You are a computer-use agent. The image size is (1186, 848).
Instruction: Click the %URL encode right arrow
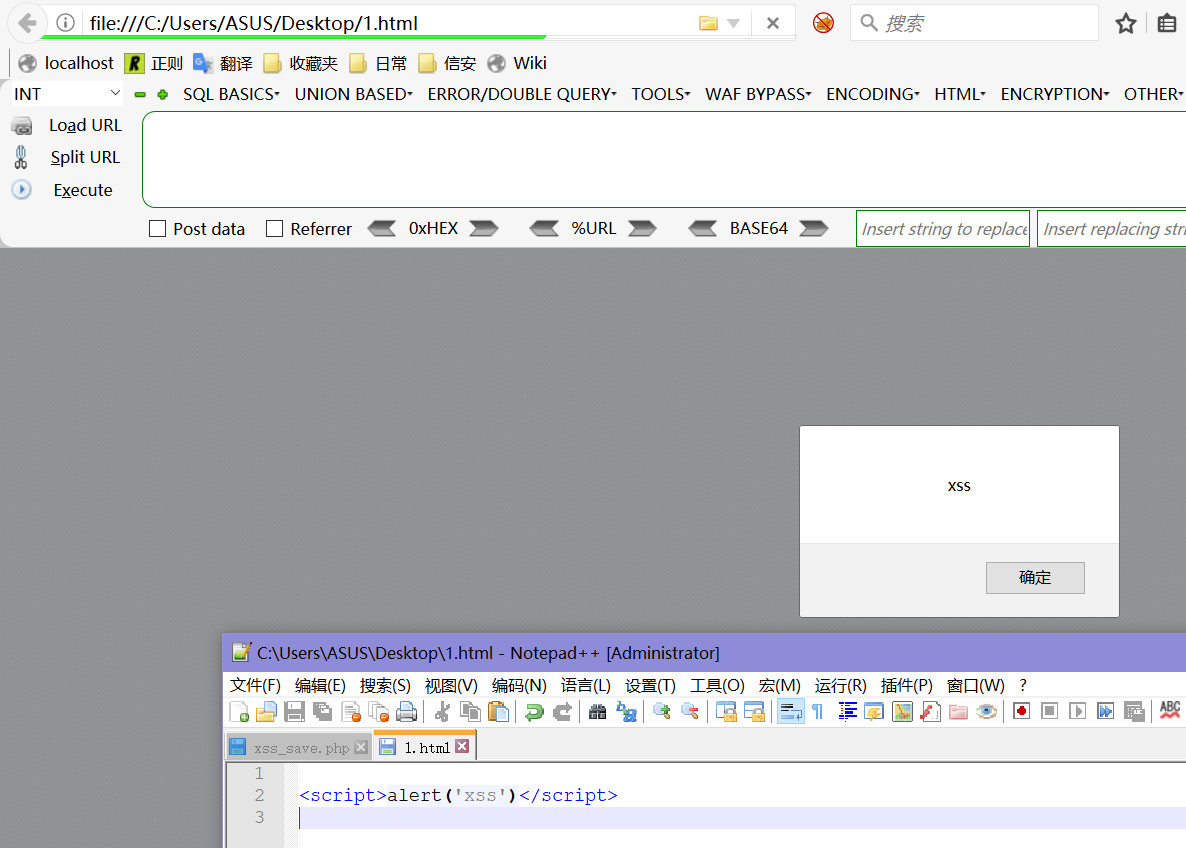[642, 228]
